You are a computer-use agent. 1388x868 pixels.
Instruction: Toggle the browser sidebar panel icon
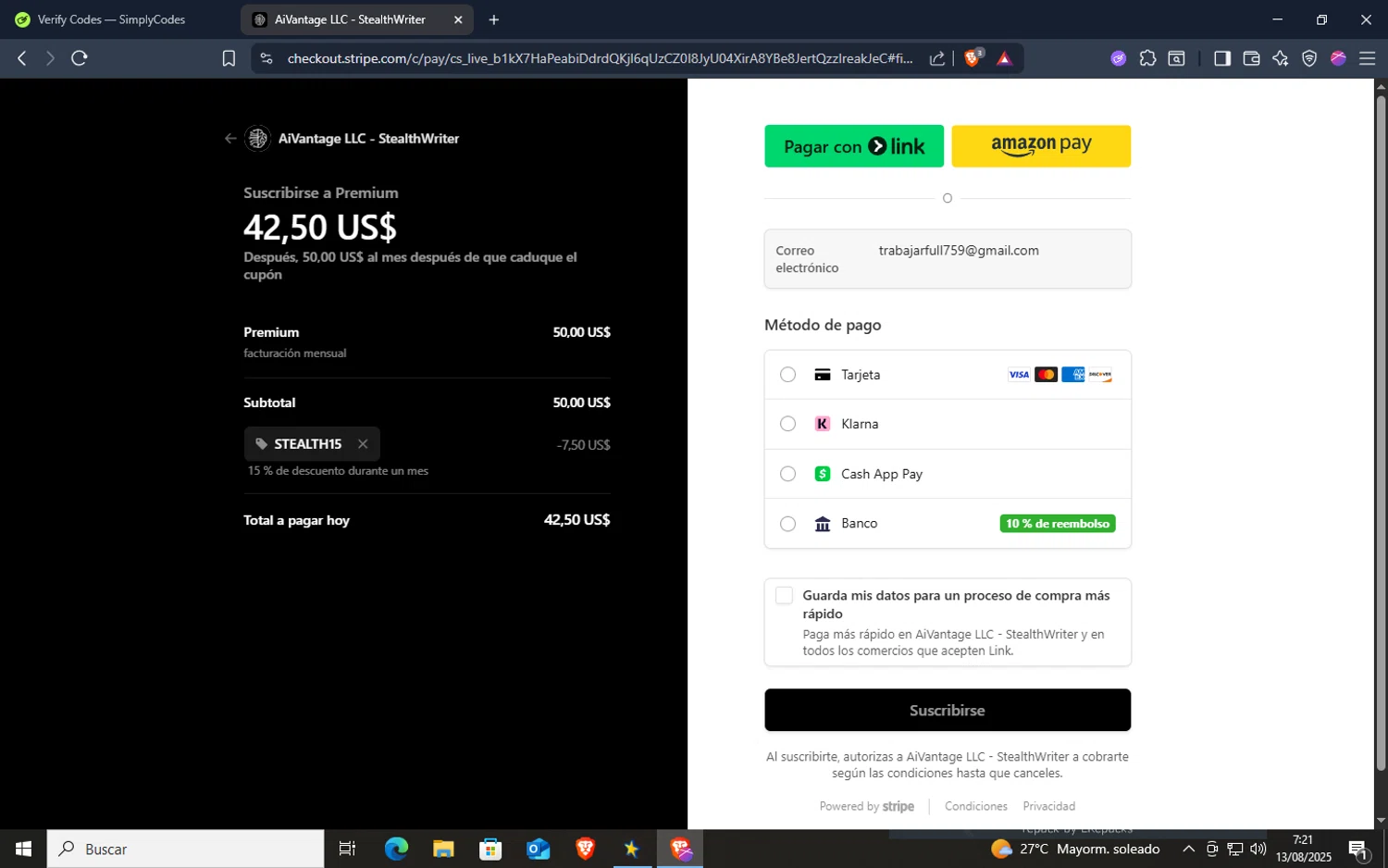[x=1221, y=58]
